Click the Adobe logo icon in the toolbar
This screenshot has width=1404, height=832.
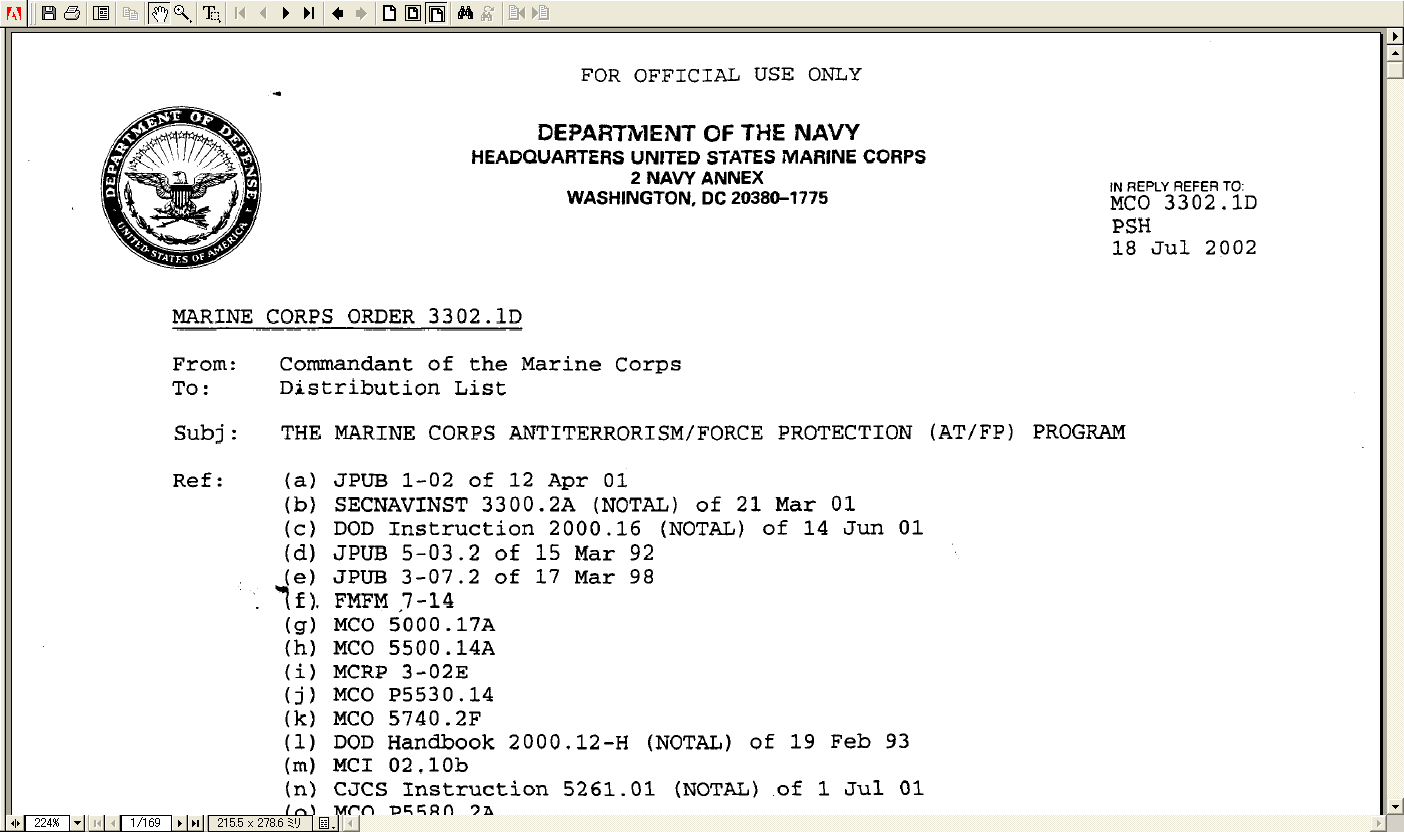click(x=13, y=13)
